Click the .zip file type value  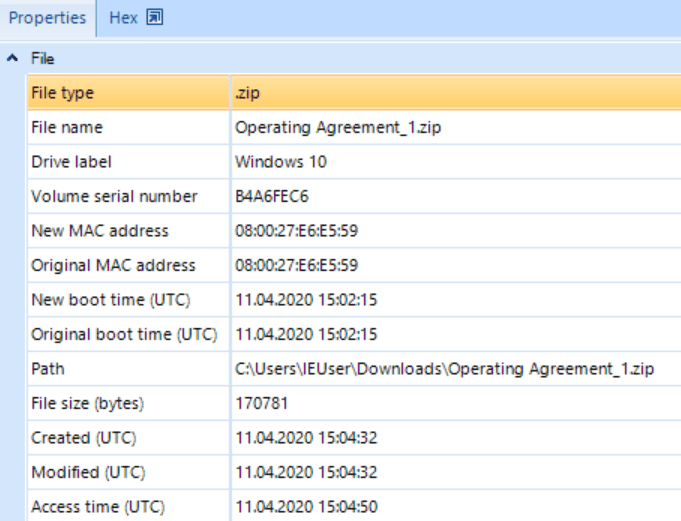[249, 93]
